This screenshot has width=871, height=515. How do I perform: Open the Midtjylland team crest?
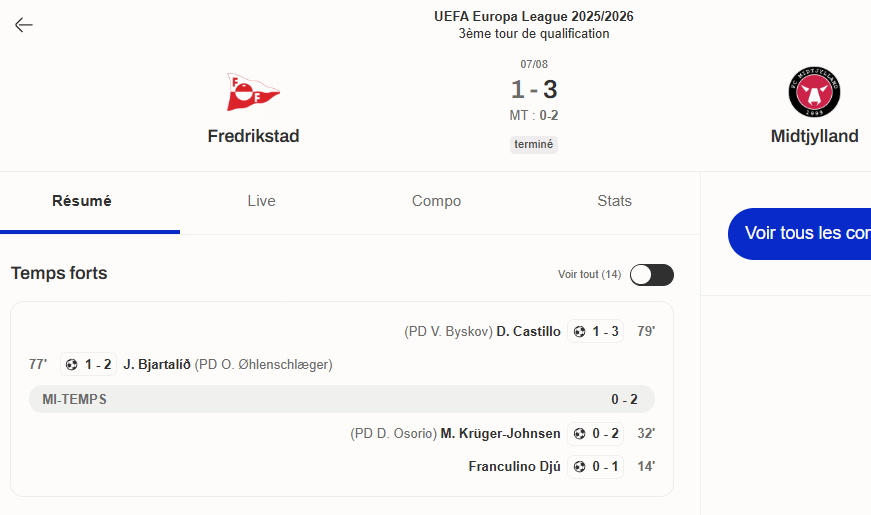[814, 92]
